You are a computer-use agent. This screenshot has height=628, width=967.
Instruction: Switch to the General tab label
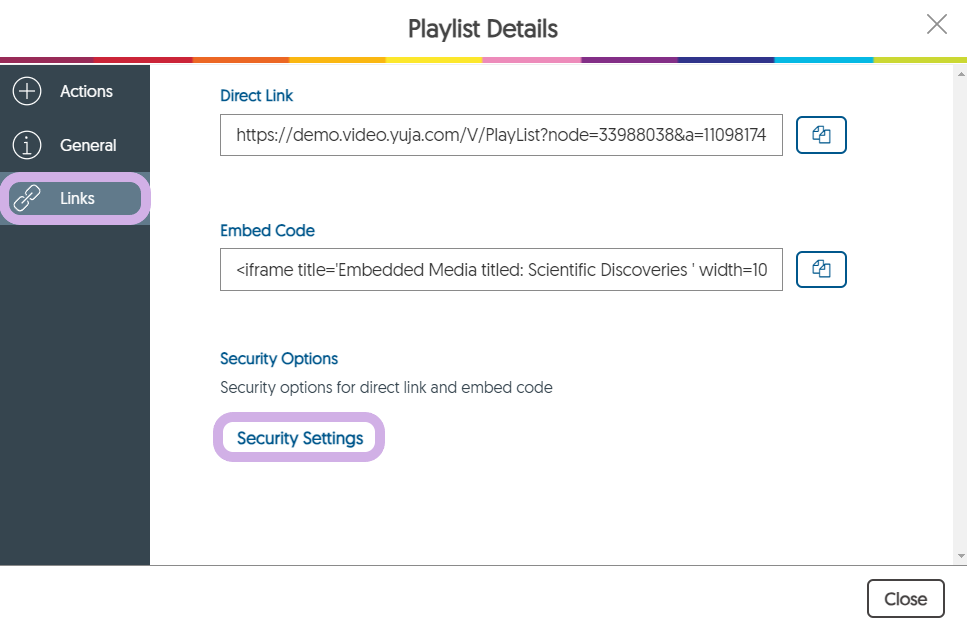point(88,146)
